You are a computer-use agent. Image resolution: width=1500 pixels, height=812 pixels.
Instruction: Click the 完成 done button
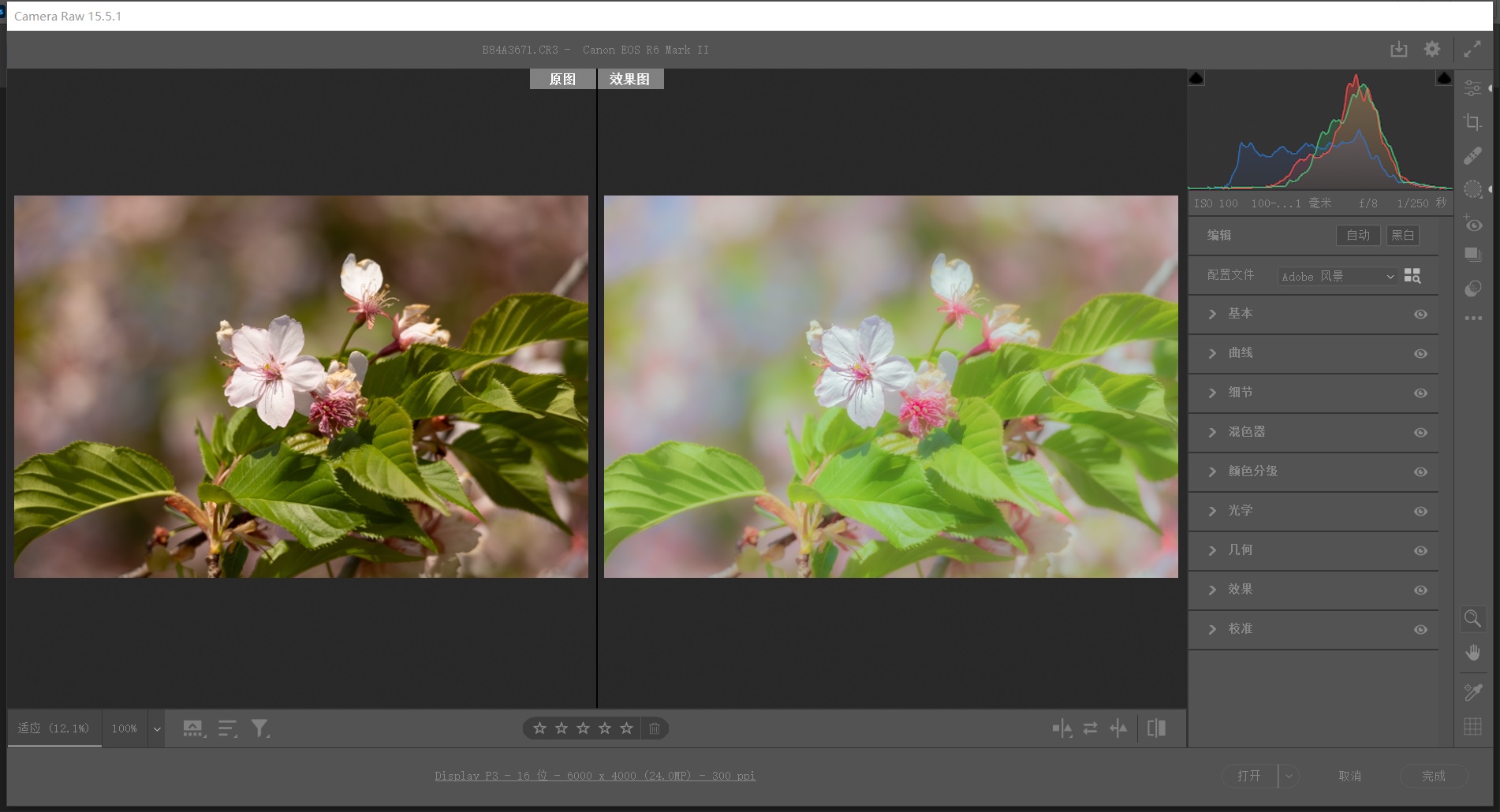[x=1434, y=776]
